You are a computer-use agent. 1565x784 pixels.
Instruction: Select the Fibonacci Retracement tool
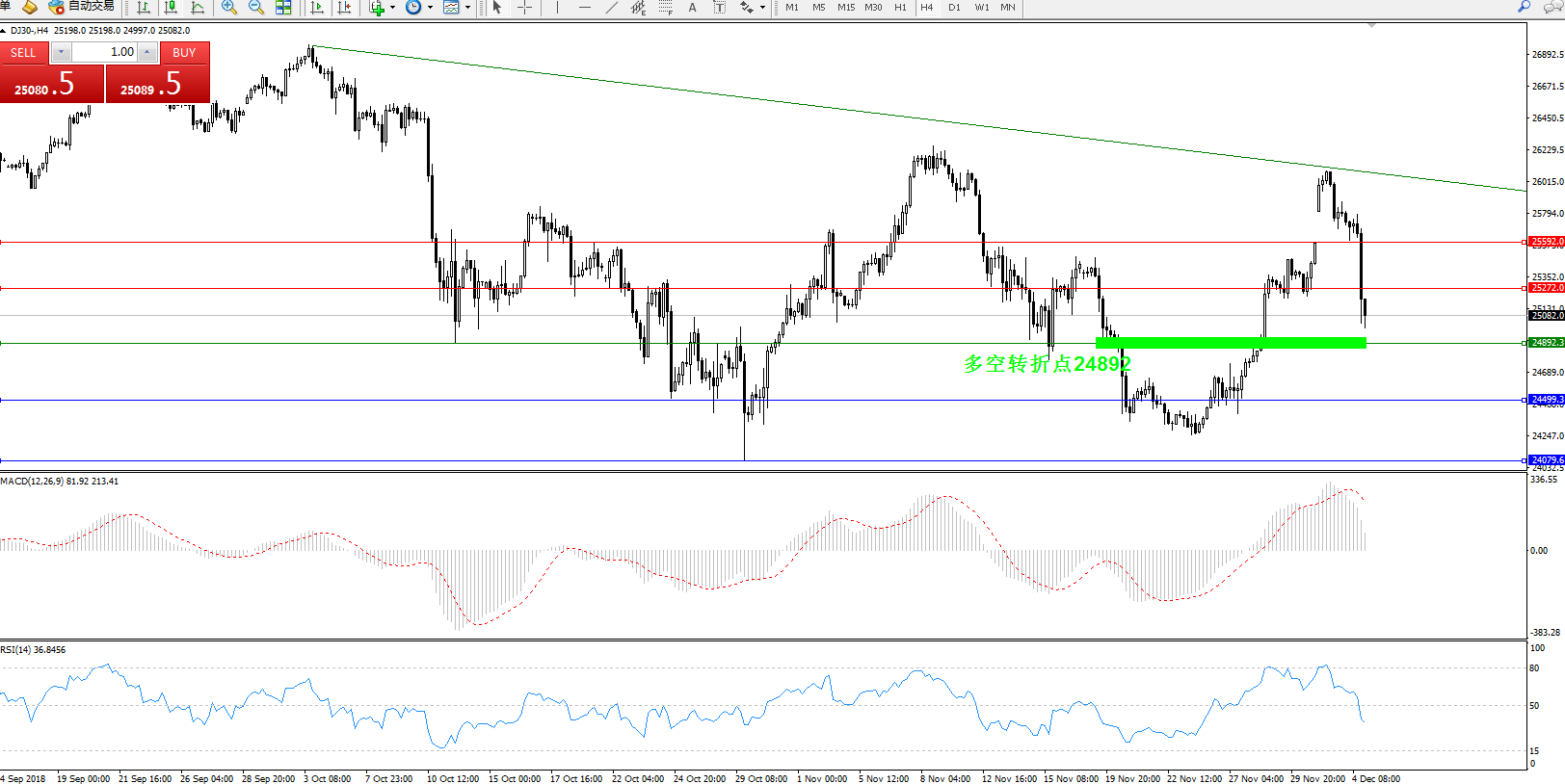tap(665, 8)
